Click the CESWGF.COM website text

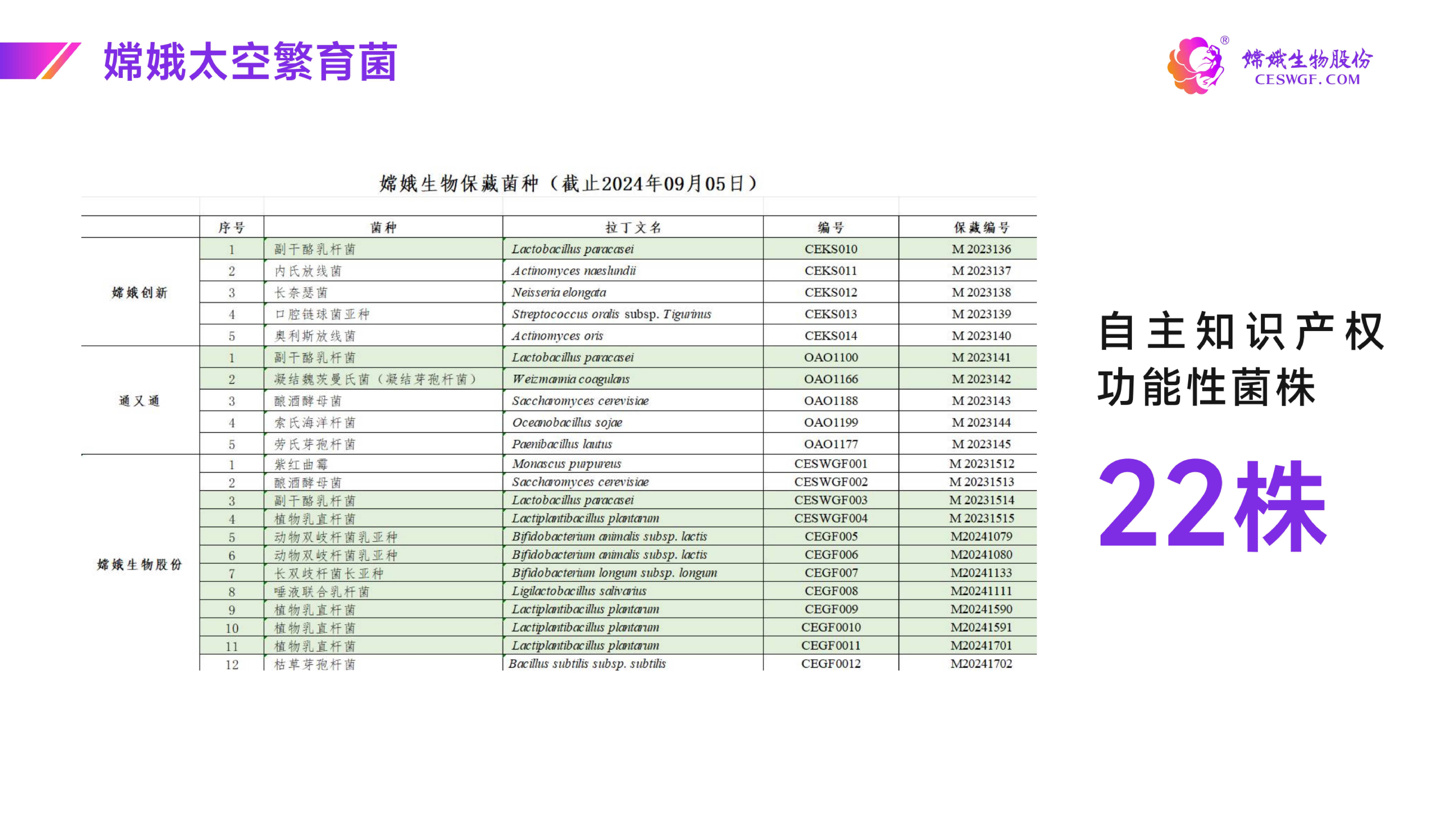click(x=1307, y=80)
